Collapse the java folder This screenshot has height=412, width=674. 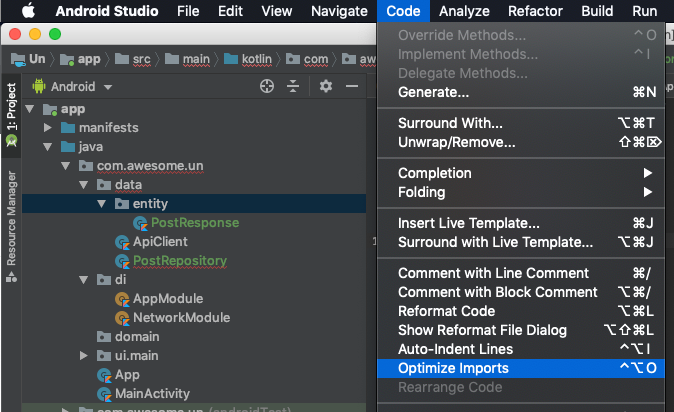pos(48,147)
